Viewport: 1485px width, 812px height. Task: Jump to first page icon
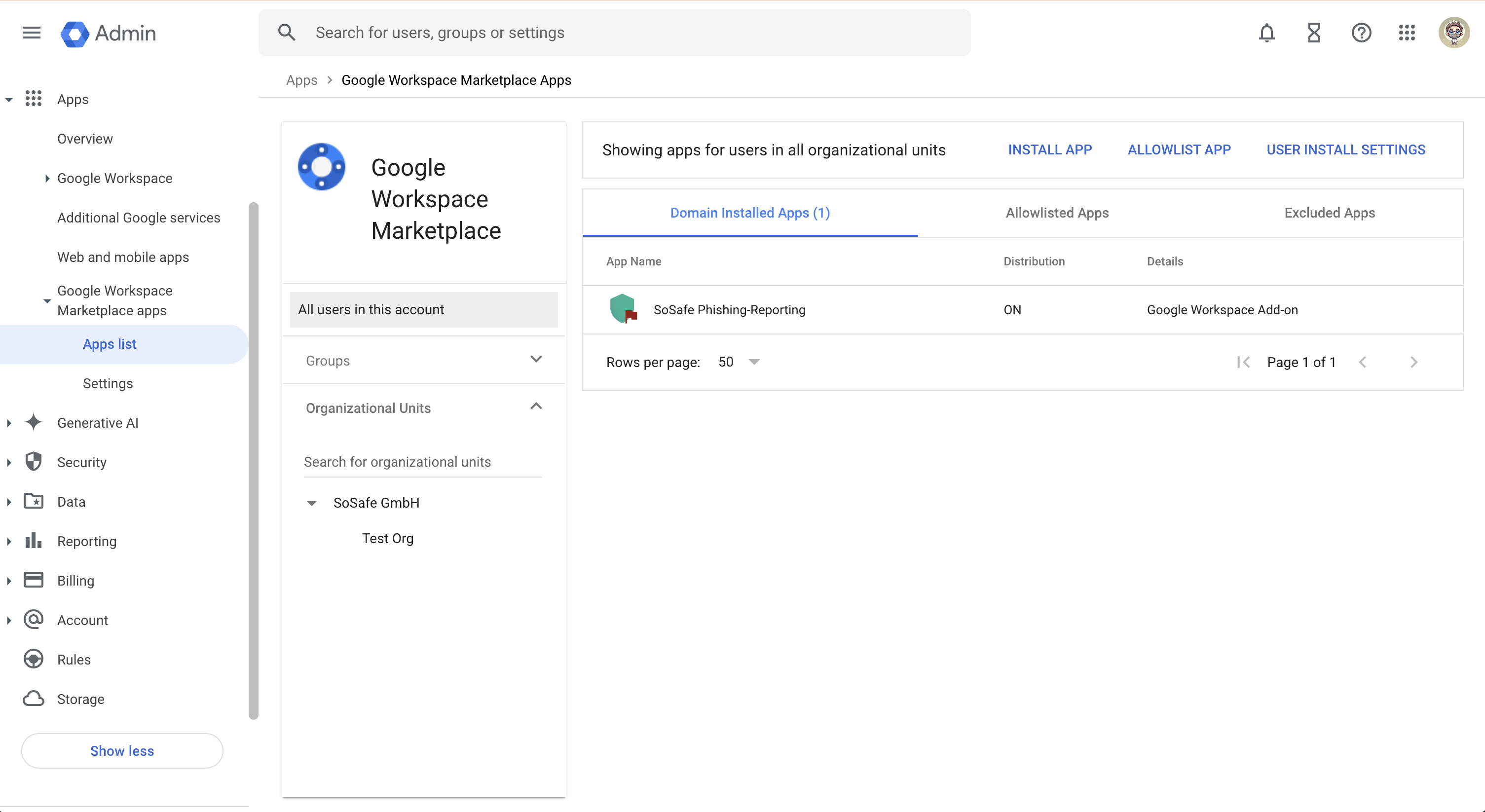(1243, 362)
